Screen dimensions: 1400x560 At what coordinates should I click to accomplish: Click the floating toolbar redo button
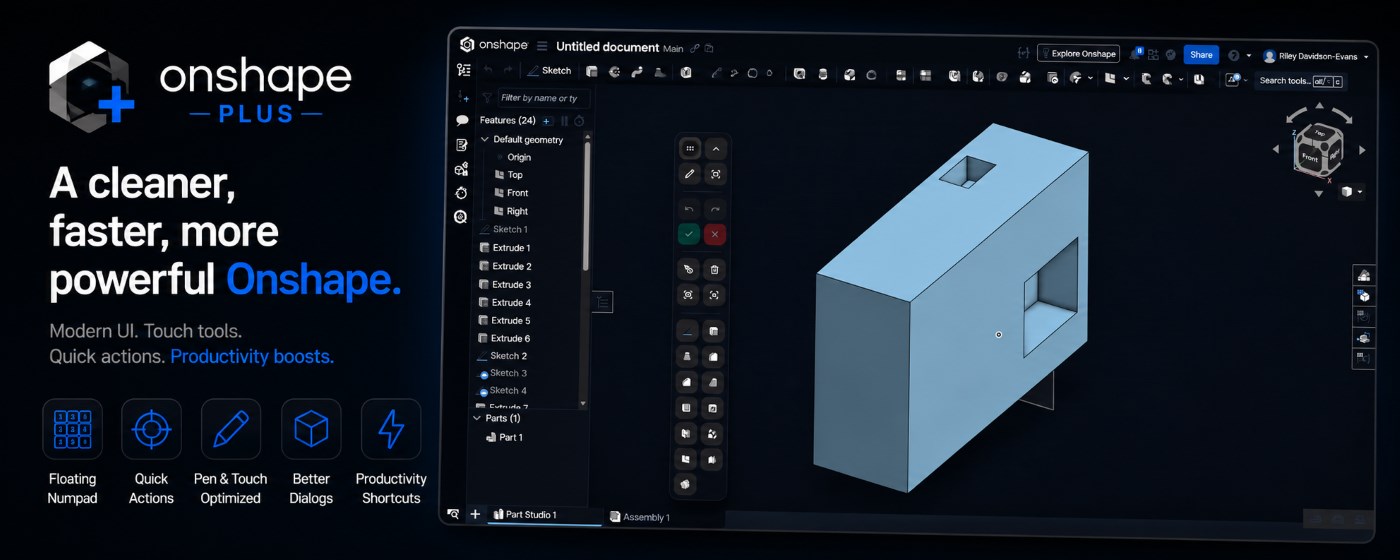(x=715, y=209)
